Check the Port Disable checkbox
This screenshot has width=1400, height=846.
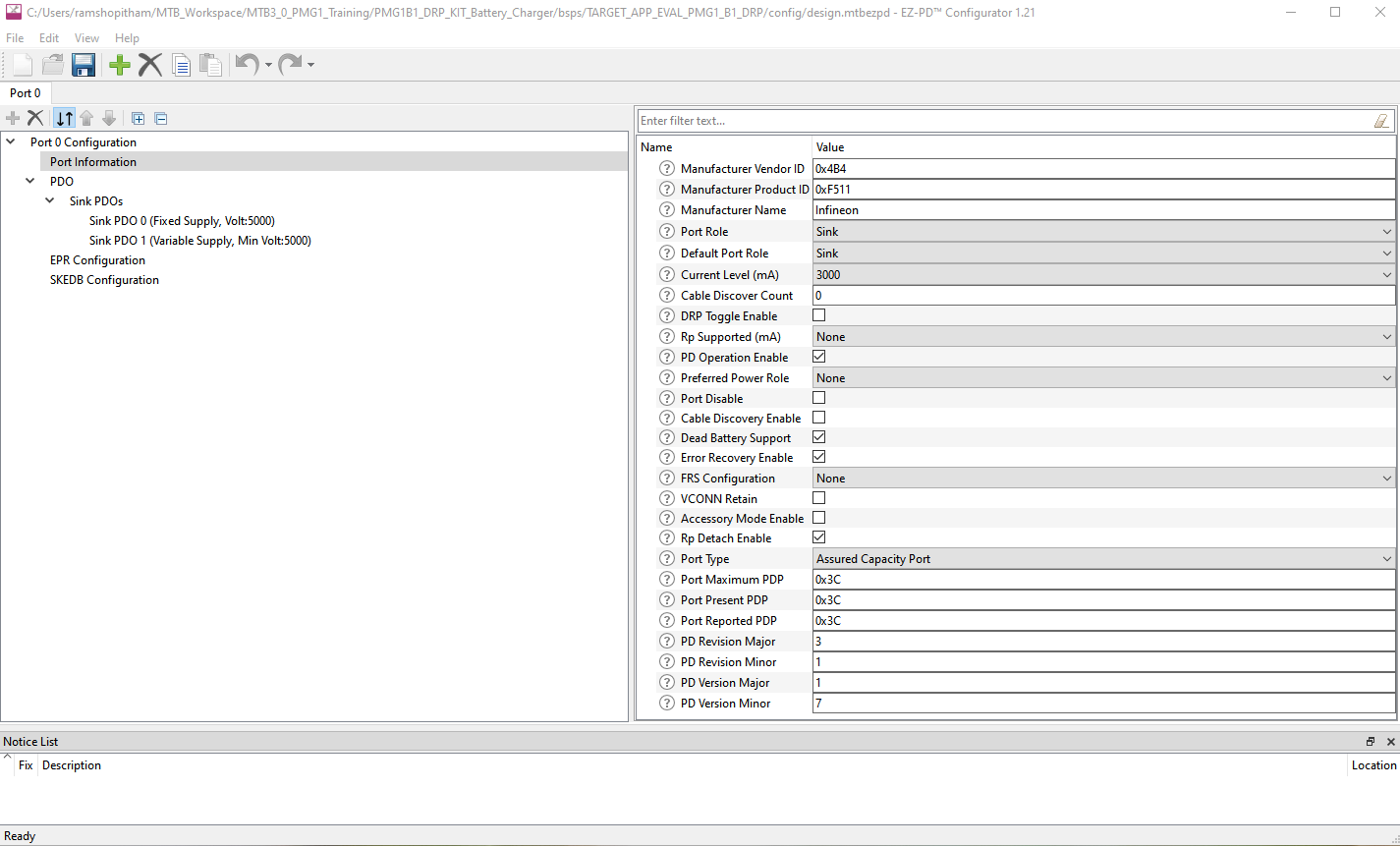(819, 398)
